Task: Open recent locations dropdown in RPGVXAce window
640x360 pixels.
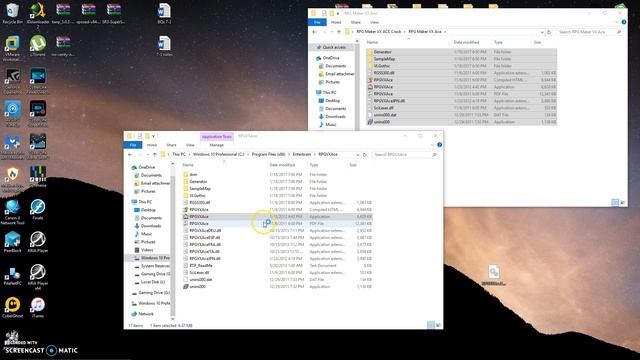Action: [147, 155]
